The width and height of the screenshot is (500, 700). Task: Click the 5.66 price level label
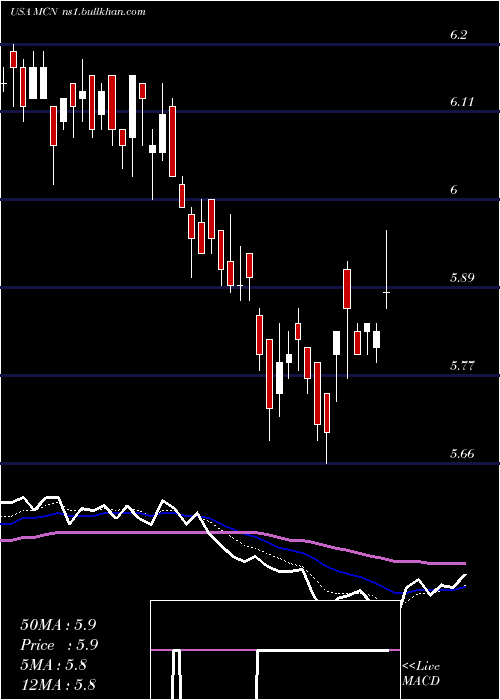tap(462, 454)
